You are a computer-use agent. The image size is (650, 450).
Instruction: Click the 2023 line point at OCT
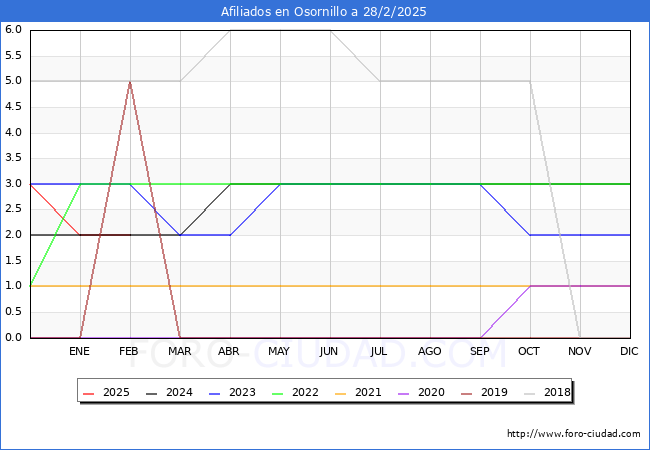tap(530, 235)
